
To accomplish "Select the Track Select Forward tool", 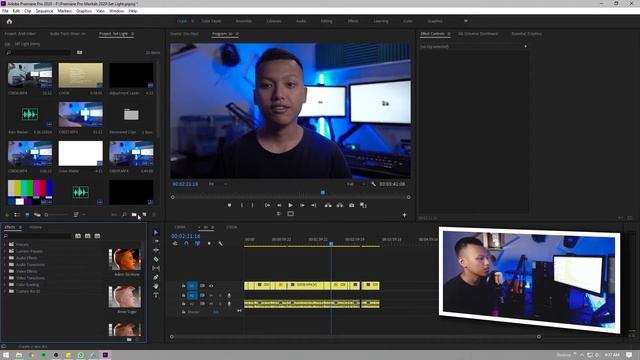I will (156, 241).
